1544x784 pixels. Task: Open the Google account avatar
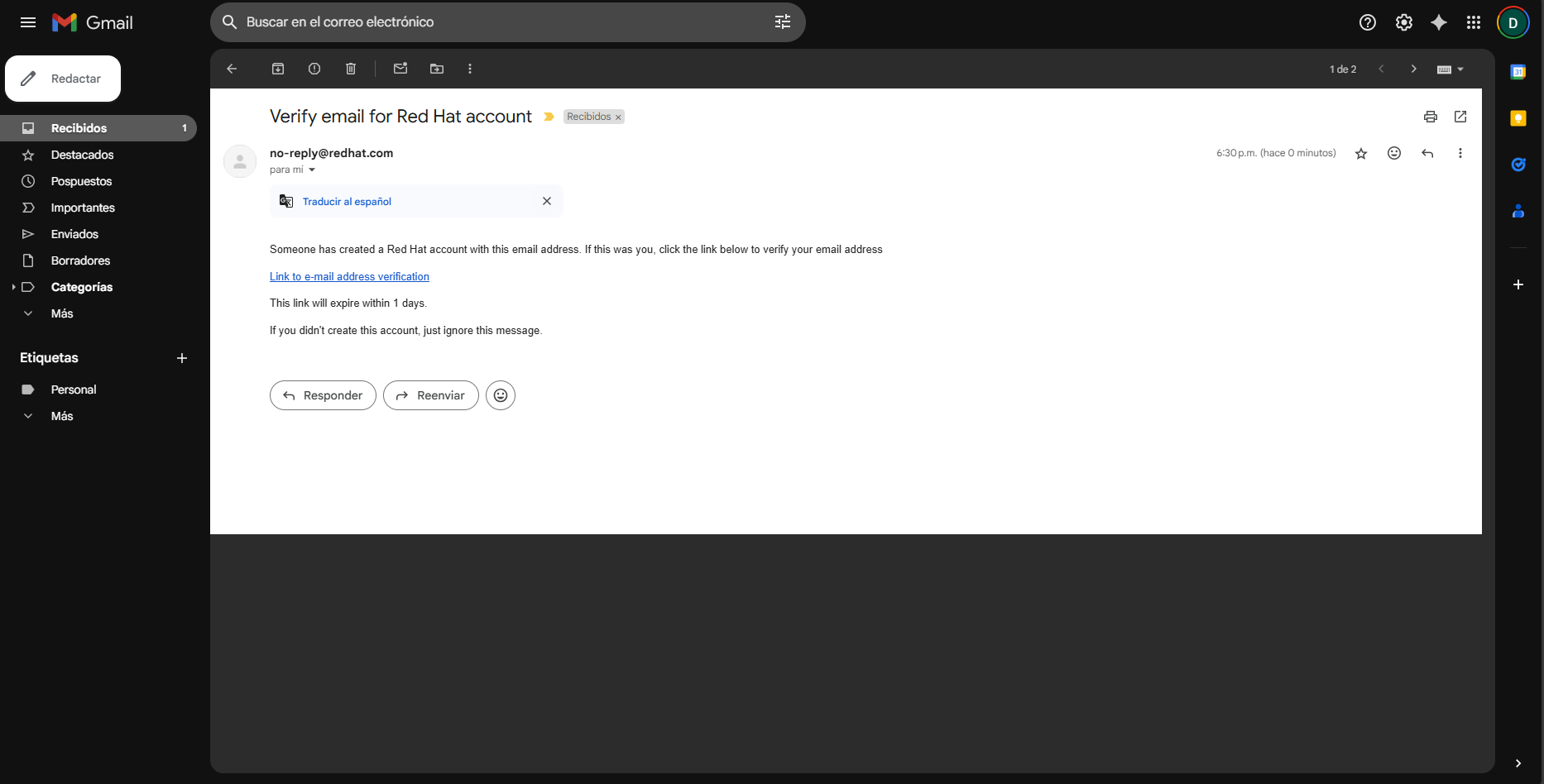1513,22
